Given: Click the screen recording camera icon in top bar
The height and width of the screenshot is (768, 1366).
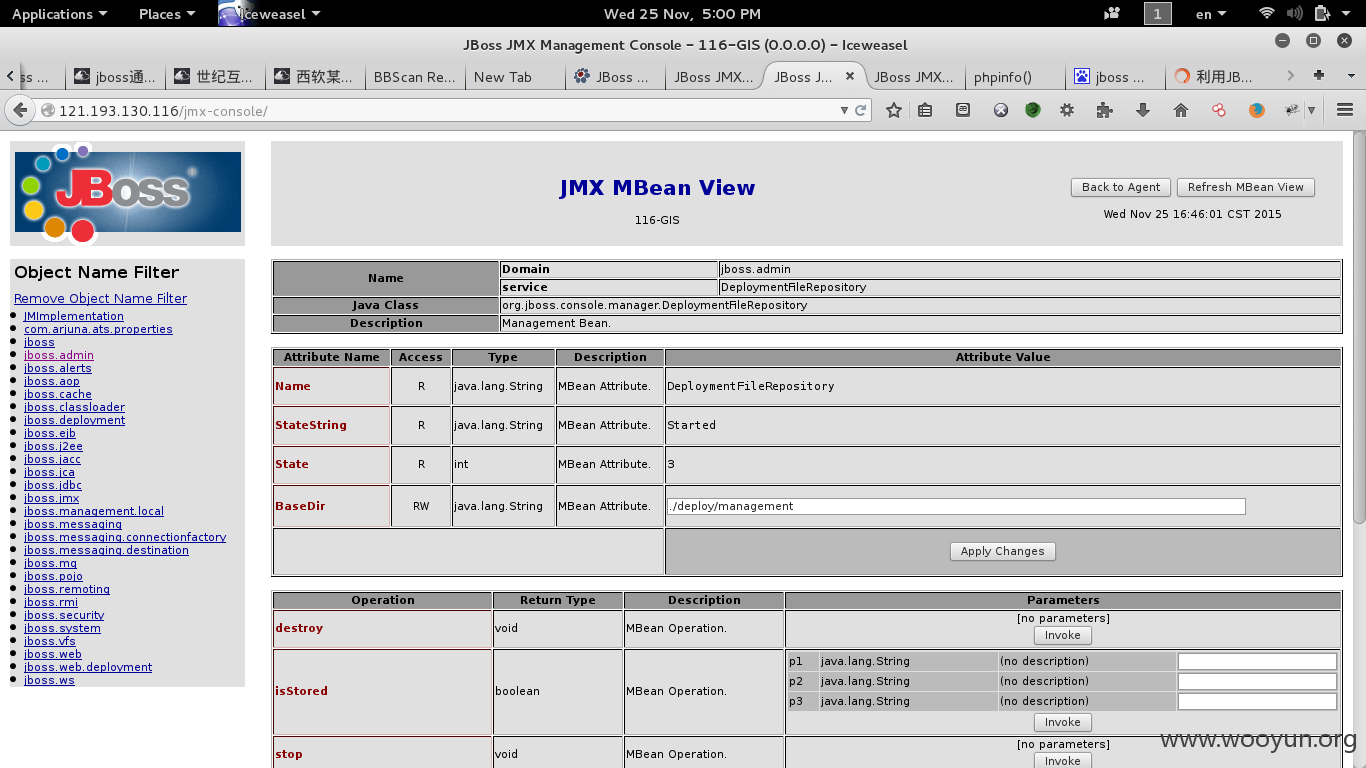Looking at the screenshot, I should pyautogui.click(x=1112, y=14).
